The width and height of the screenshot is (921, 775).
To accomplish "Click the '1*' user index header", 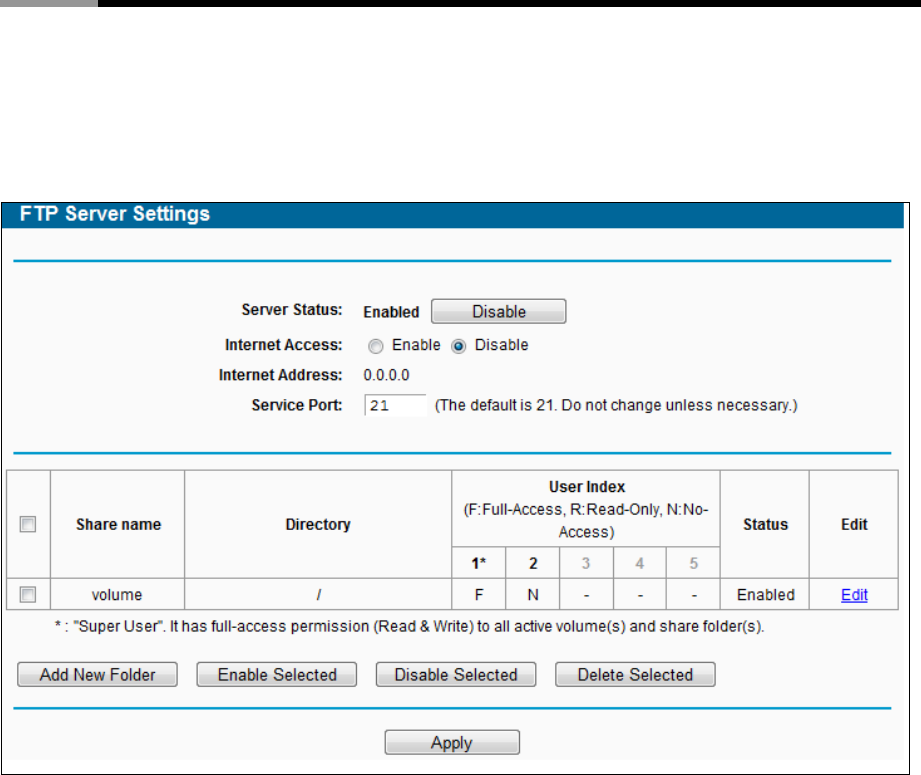I will click(479, 563).
